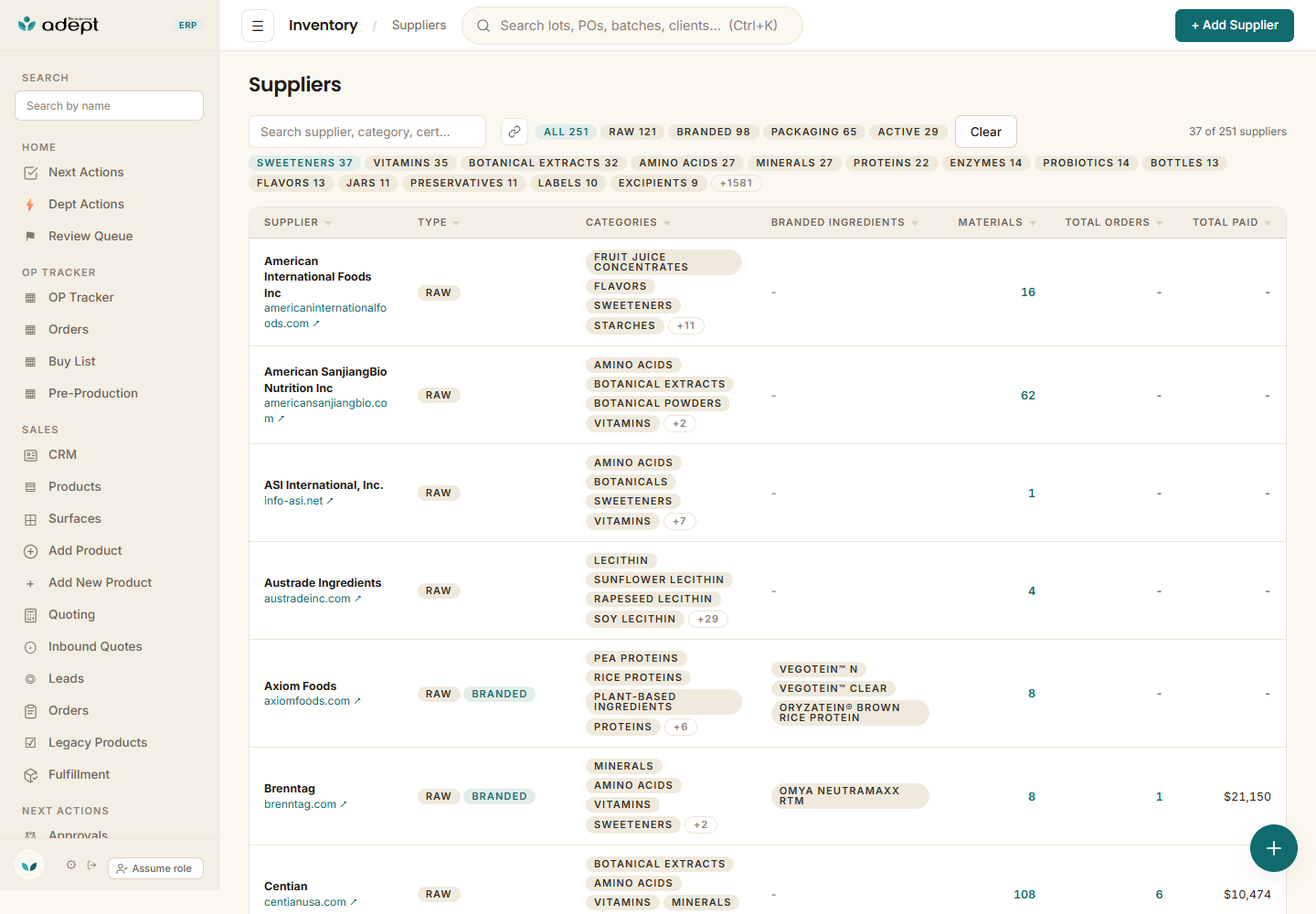Click the Products list icon
The image size is (1316, 914).
[x=30, y=487]
